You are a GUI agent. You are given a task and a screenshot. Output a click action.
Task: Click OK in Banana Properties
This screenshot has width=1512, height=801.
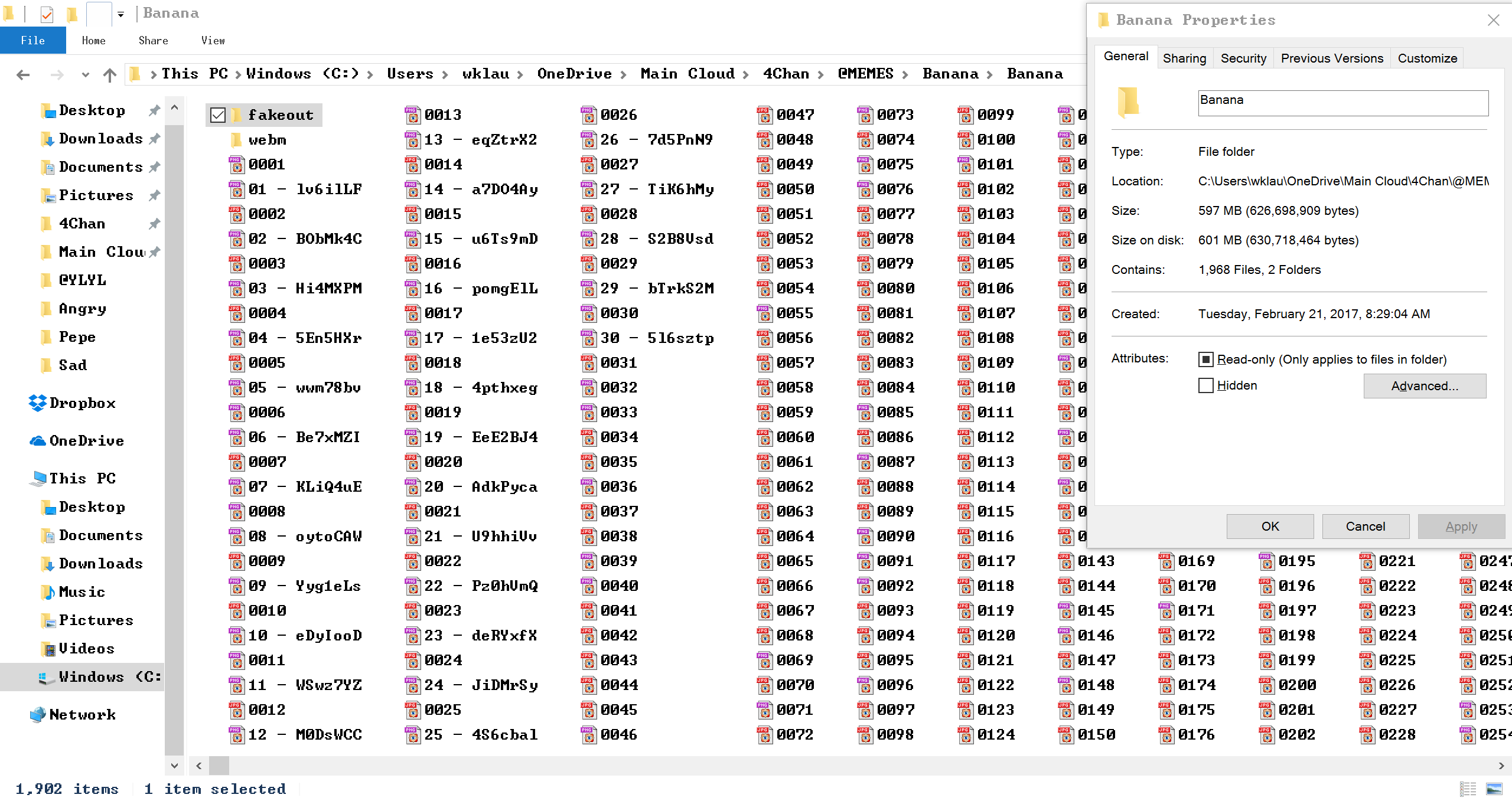pos(1270,527)
